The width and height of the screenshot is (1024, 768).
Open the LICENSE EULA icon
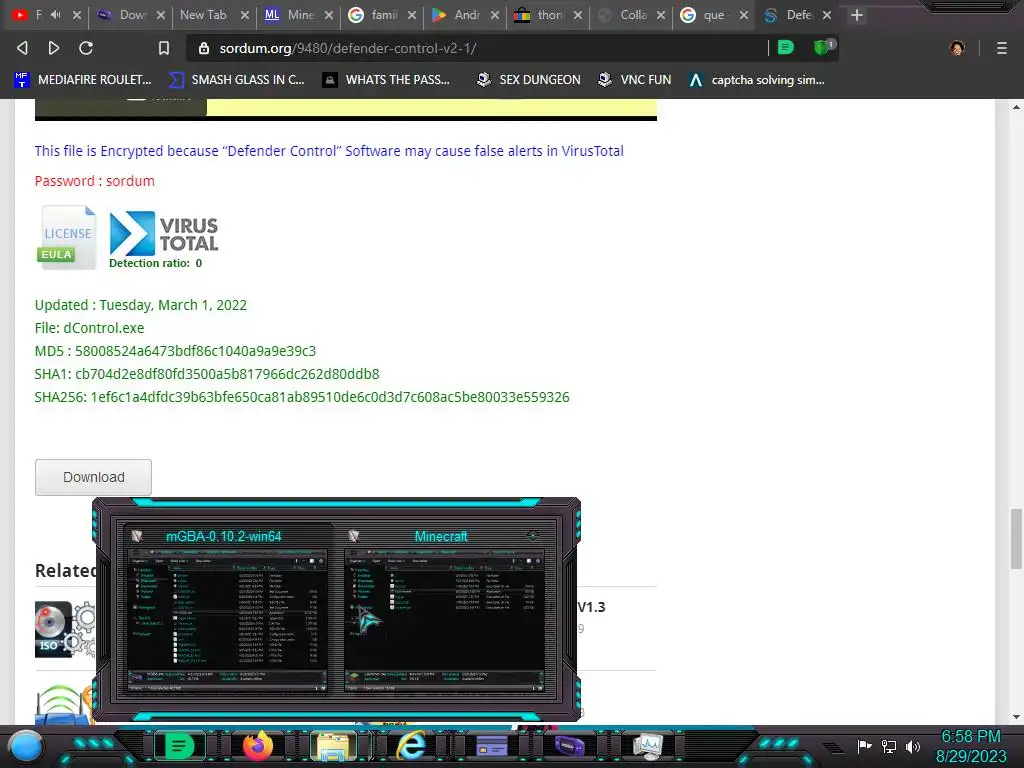(67, 236)
